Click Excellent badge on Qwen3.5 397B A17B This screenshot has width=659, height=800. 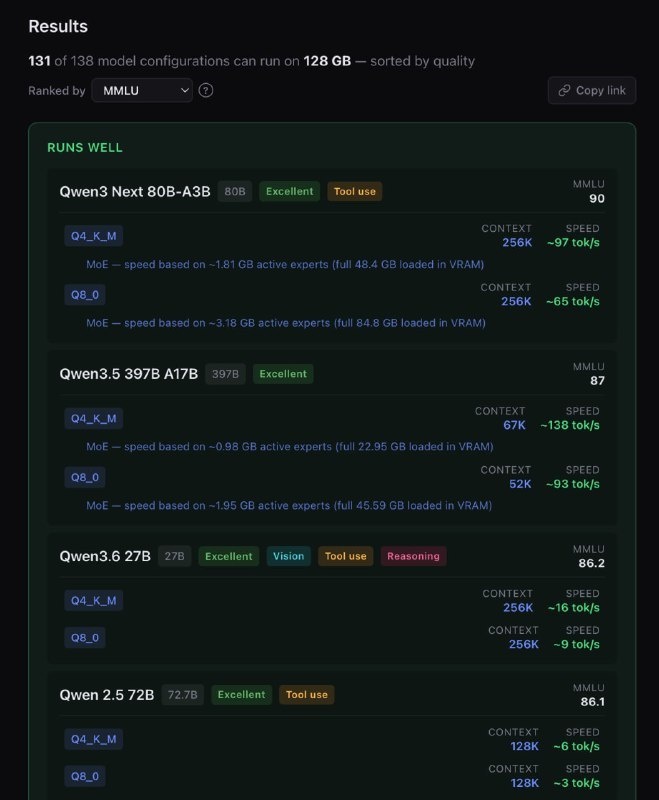pos(283,374)
